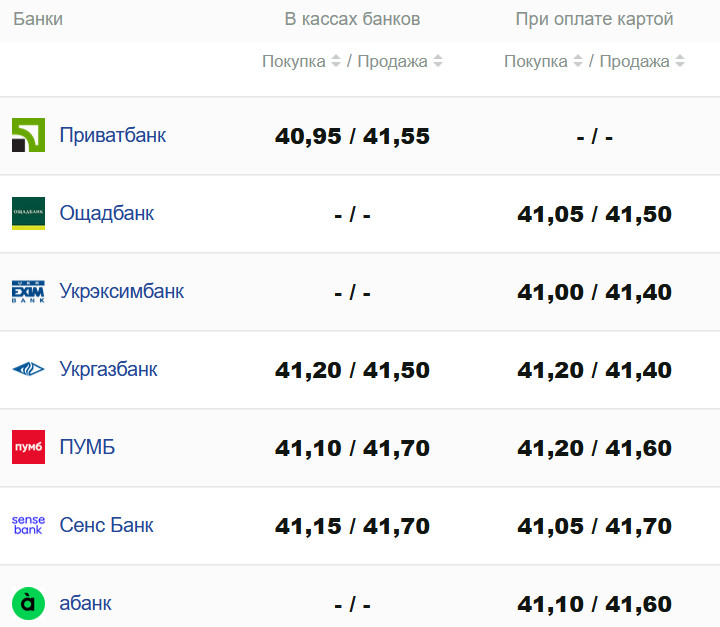Open the Ощадбанк link
The image size is (720, 627).
tap(107, 213)
